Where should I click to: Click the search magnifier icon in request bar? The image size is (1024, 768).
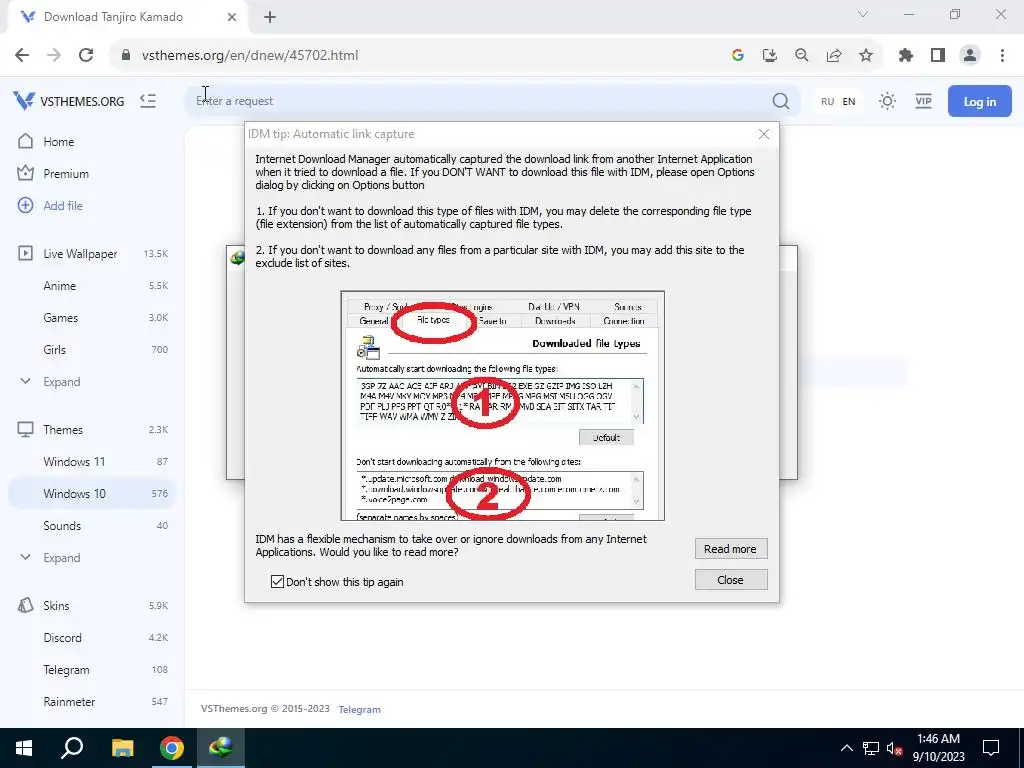tap(780, 101)
